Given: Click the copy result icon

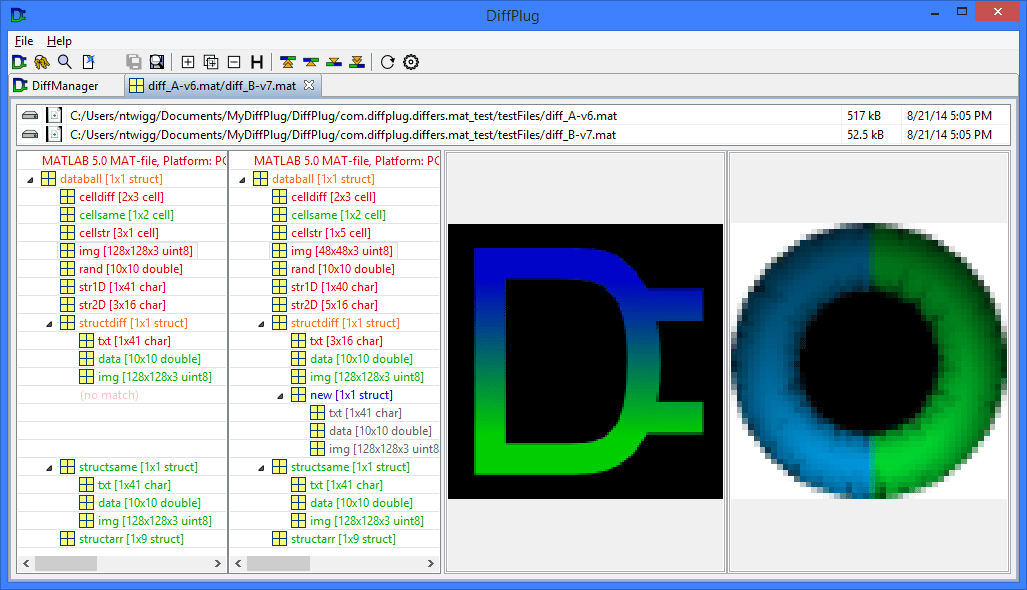Looking at the screenshot, I should pos(133,62).
